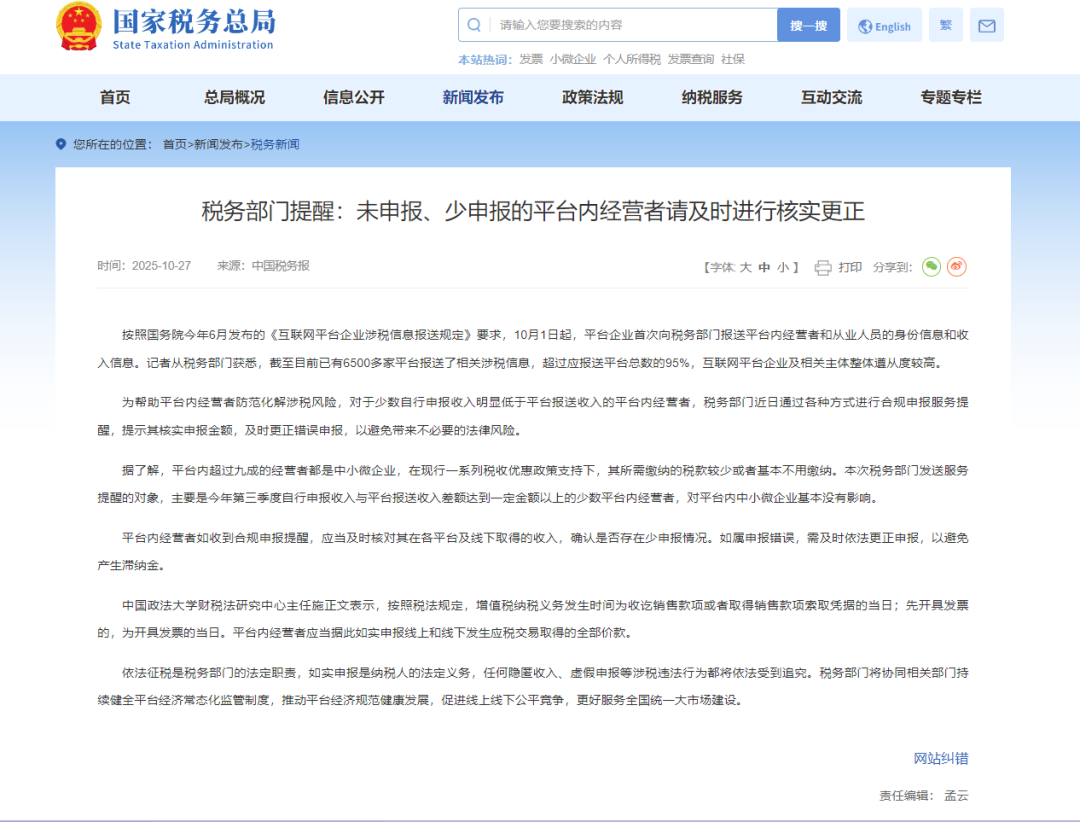Viewport: 1080px width, 822px height.
Task: Click the print icon next to 打印
Action: 822,267
